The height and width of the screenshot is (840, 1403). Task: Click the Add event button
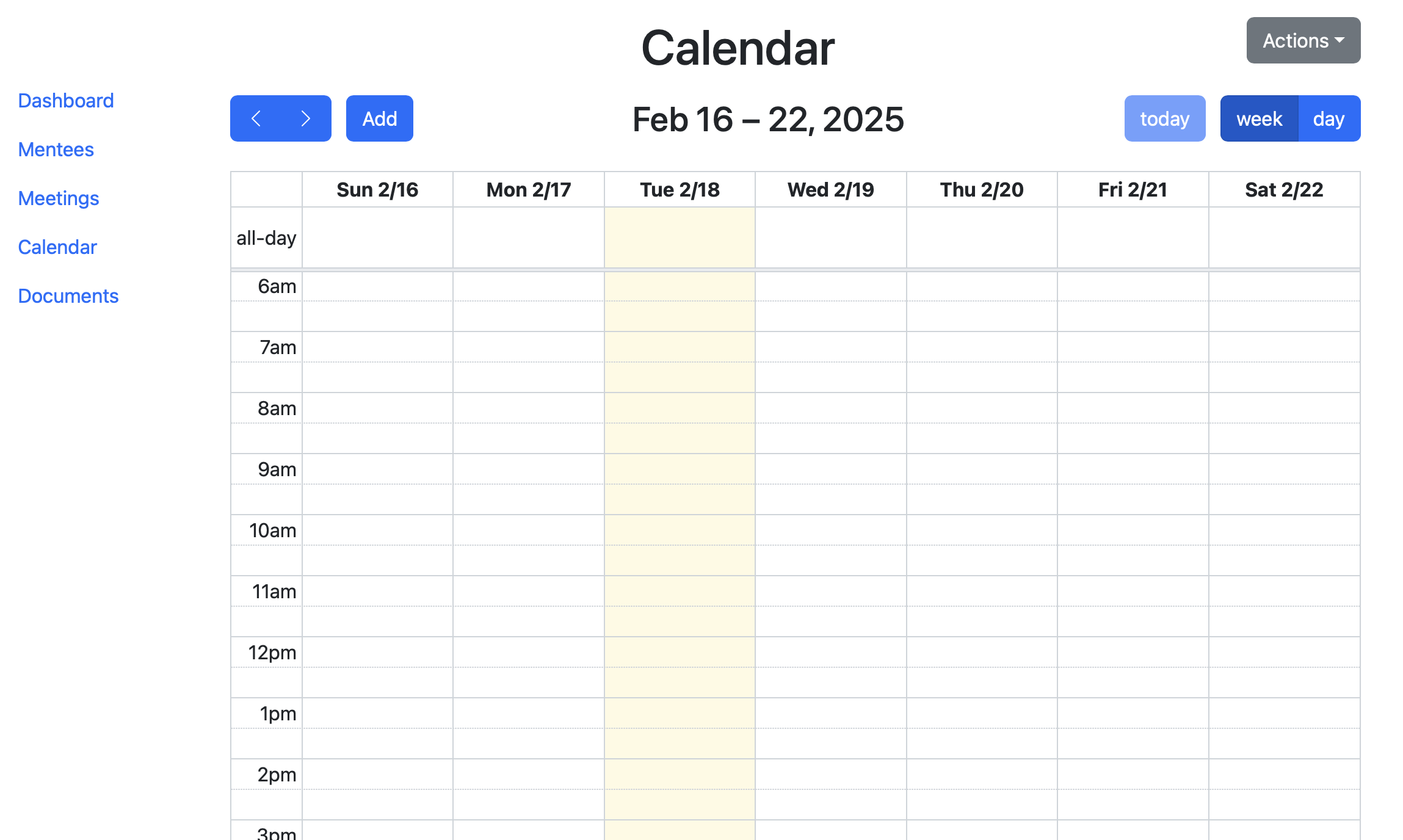click(379, 118)
